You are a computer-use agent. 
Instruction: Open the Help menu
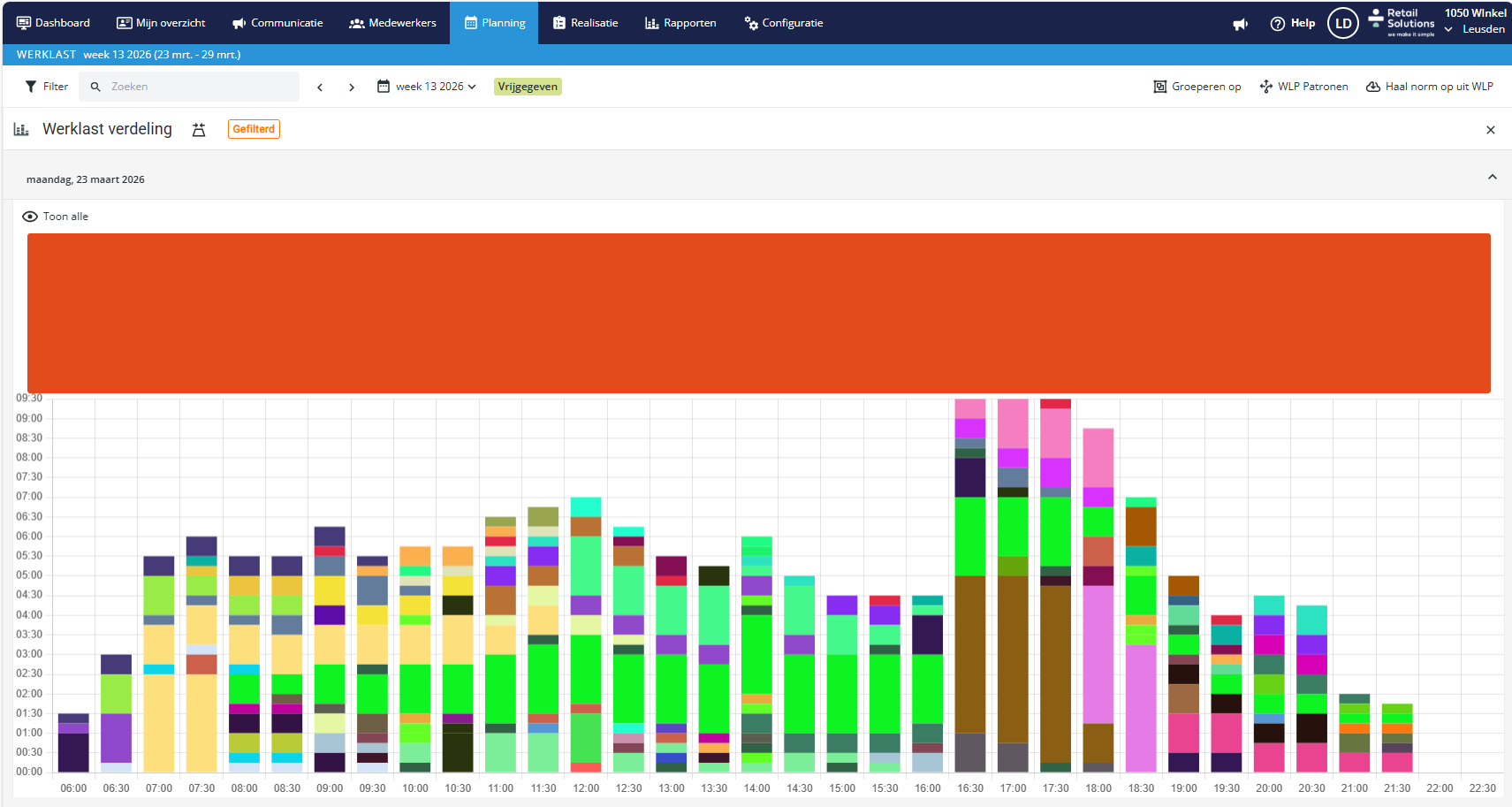click(x=1292, y=24)
